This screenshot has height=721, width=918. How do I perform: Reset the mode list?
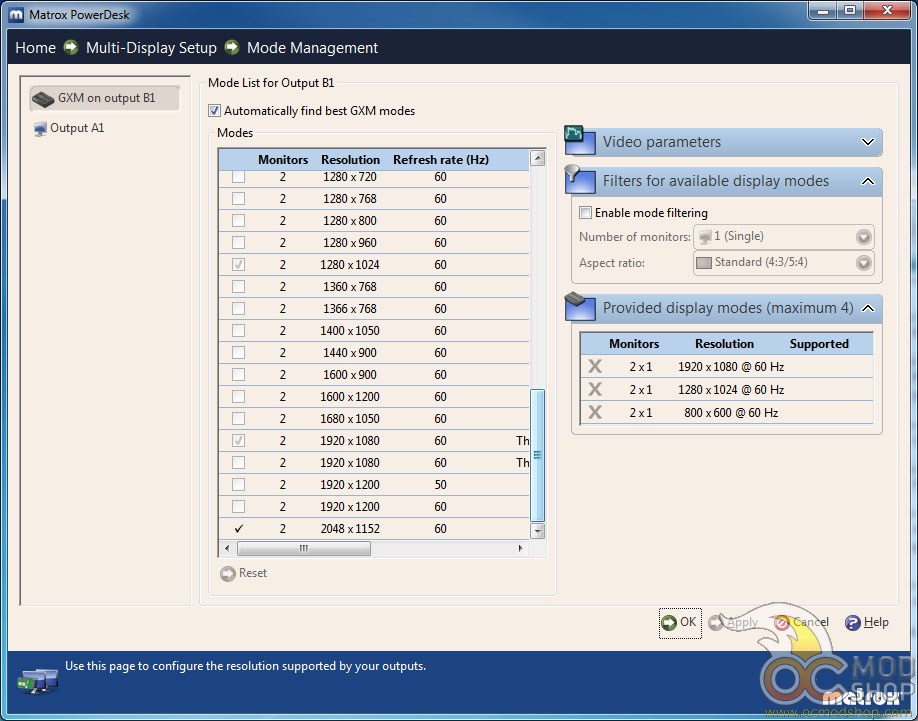[244, 574]
